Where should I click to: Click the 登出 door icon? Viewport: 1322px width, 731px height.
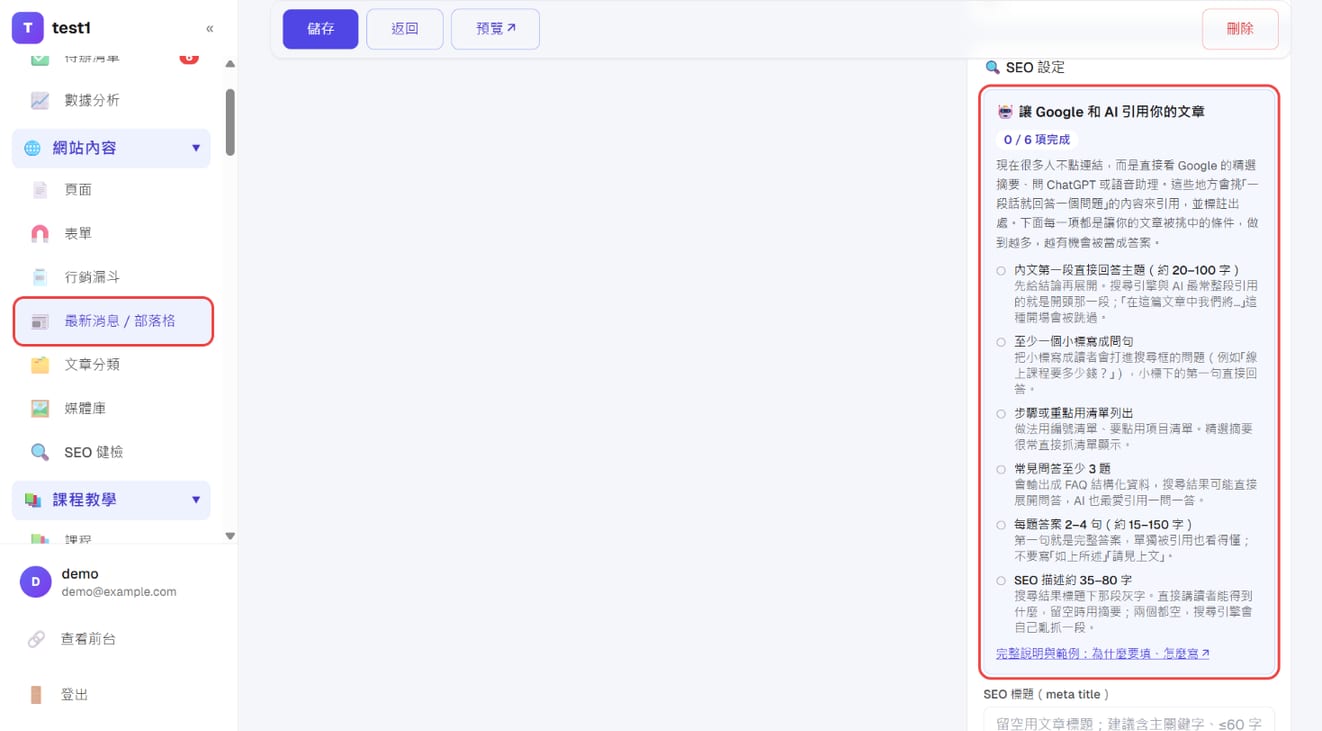coord(36,695)
